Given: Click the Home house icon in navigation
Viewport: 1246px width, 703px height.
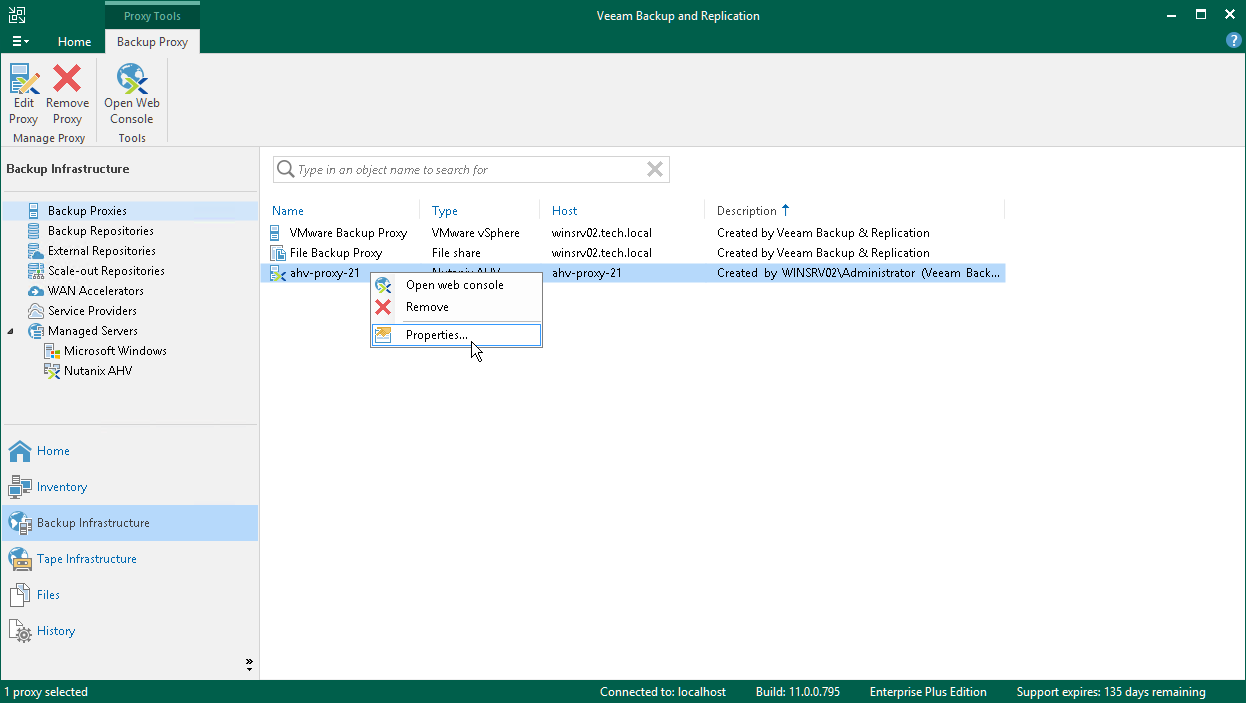Looking at the screenshot, I should (x=20, y=451).
